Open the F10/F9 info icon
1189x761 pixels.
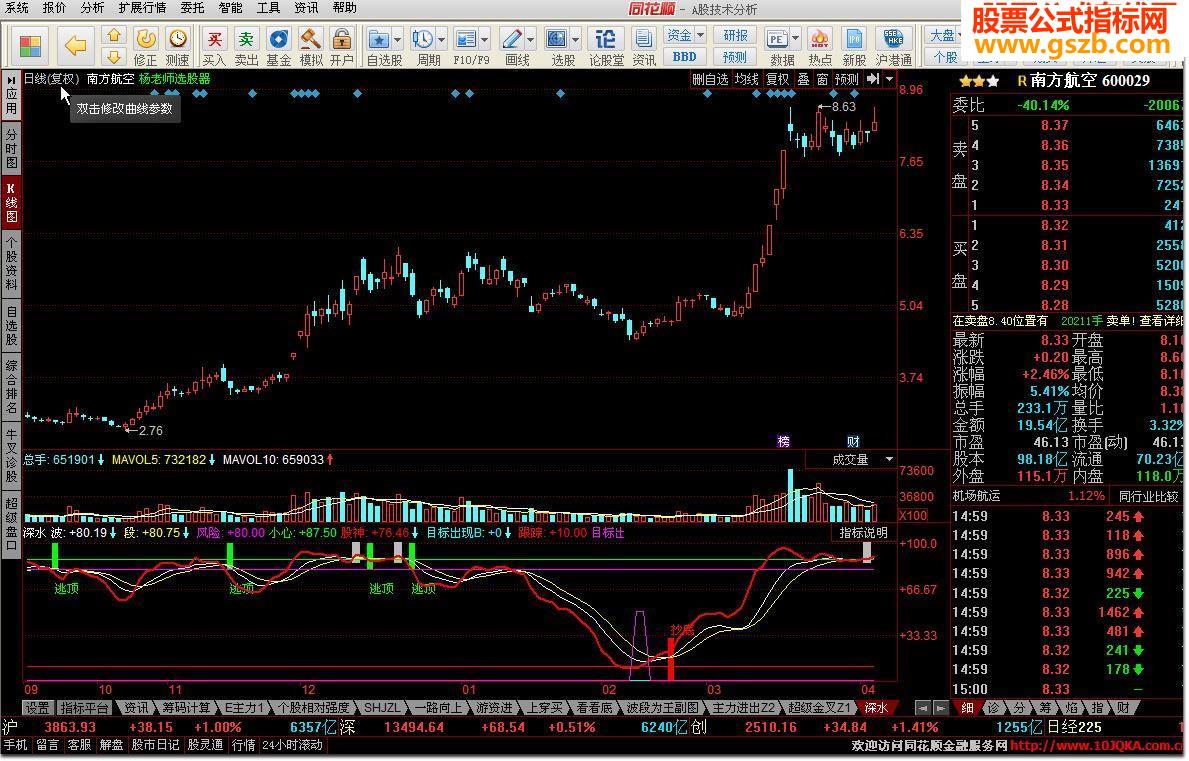pos(466,39)
